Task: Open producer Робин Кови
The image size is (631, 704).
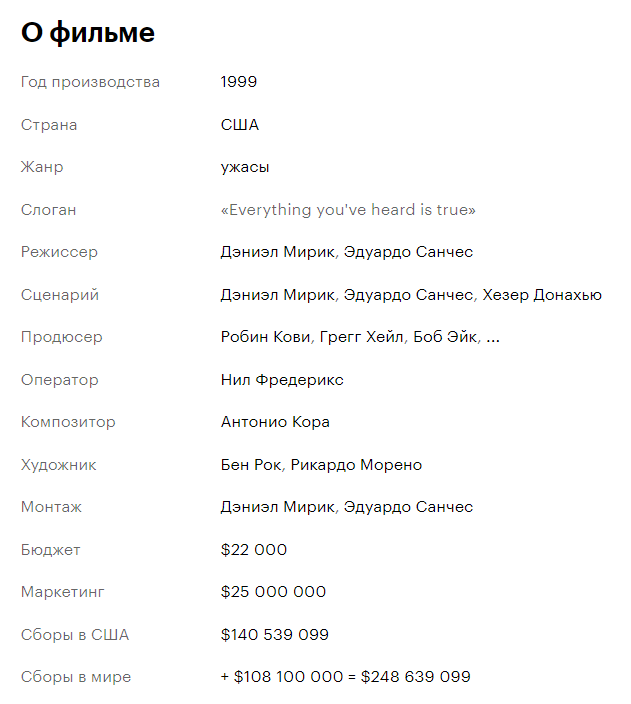Action: click(x=265, y=337)
